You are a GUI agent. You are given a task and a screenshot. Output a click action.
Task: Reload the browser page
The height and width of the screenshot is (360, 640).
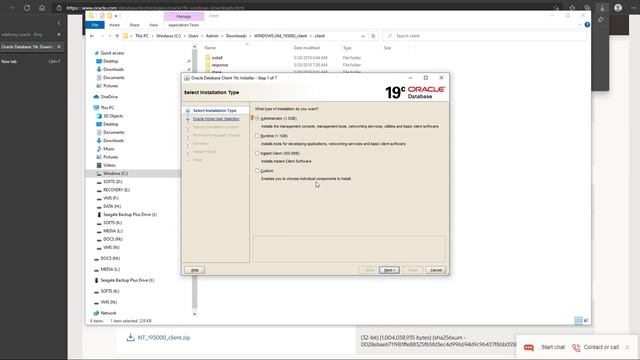[27, 8]
